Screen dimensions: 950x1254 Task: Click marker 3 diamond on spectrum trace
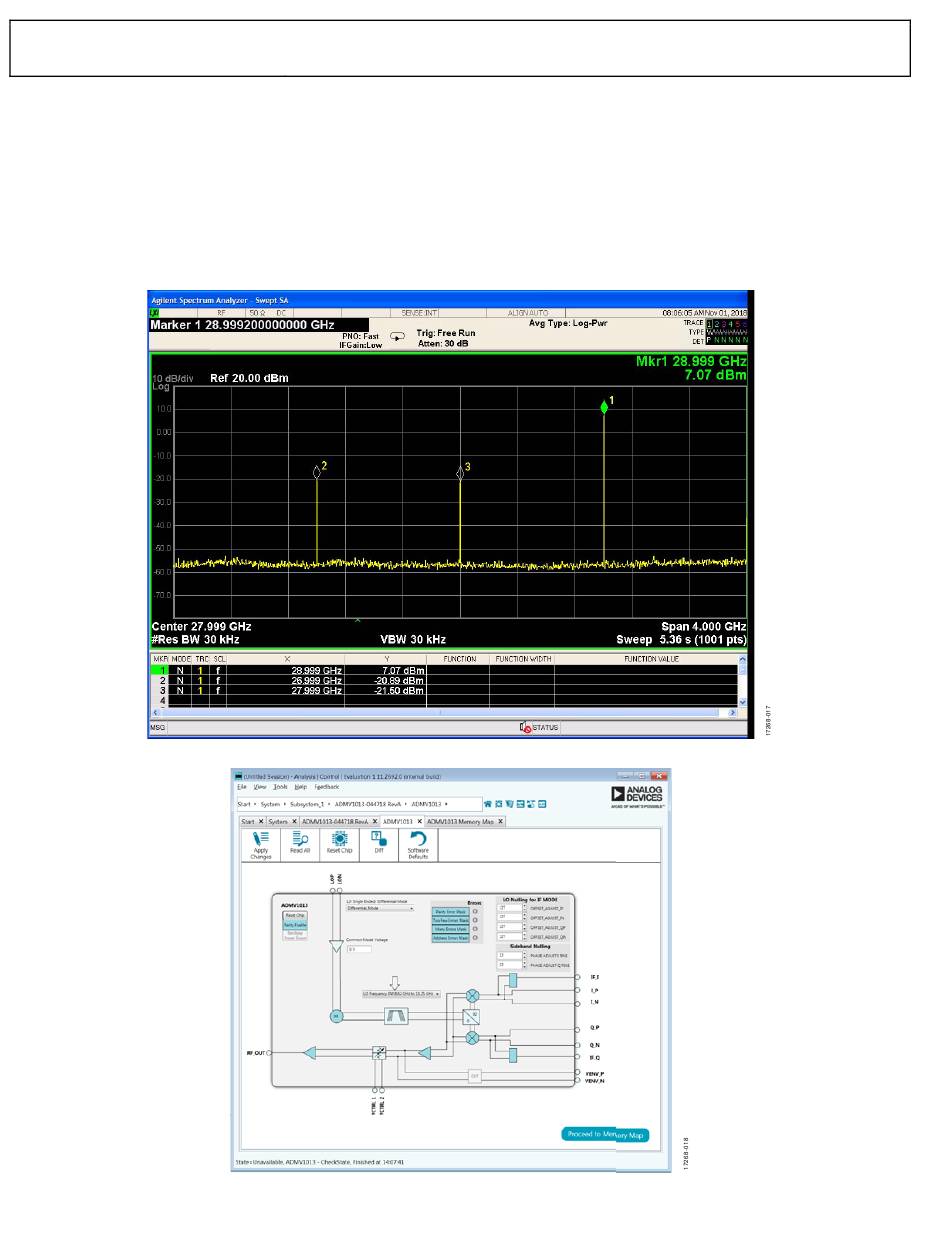coord(460,473)
